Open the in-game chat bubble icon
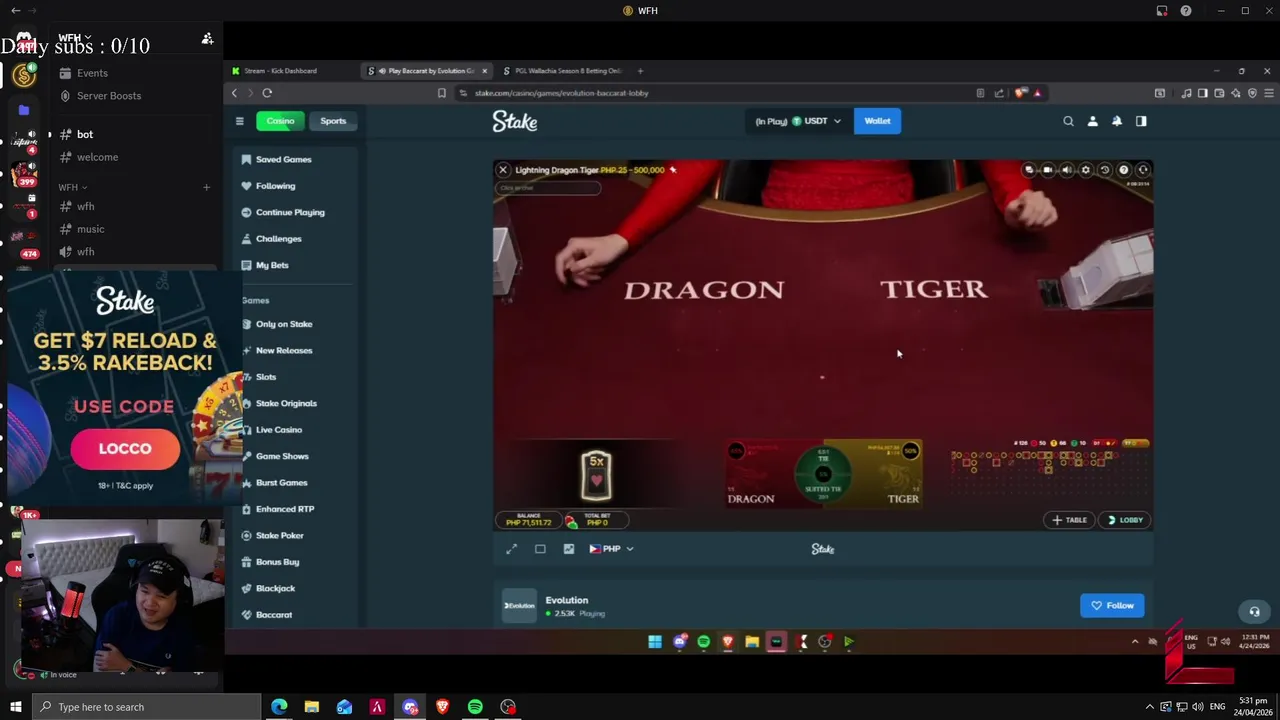1280x720 pixels. pyautogui.click(x=1028, y=170)
